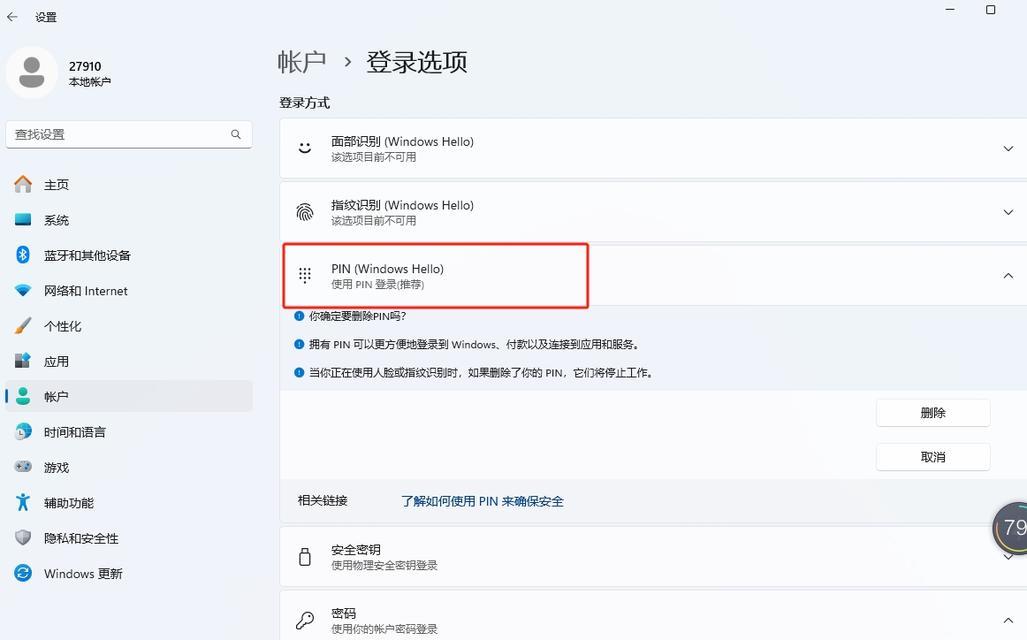Viewport: 1027px width, 640px height.
Task: Click the PIN (Windows Hello) title
Action: coord(387,269)
